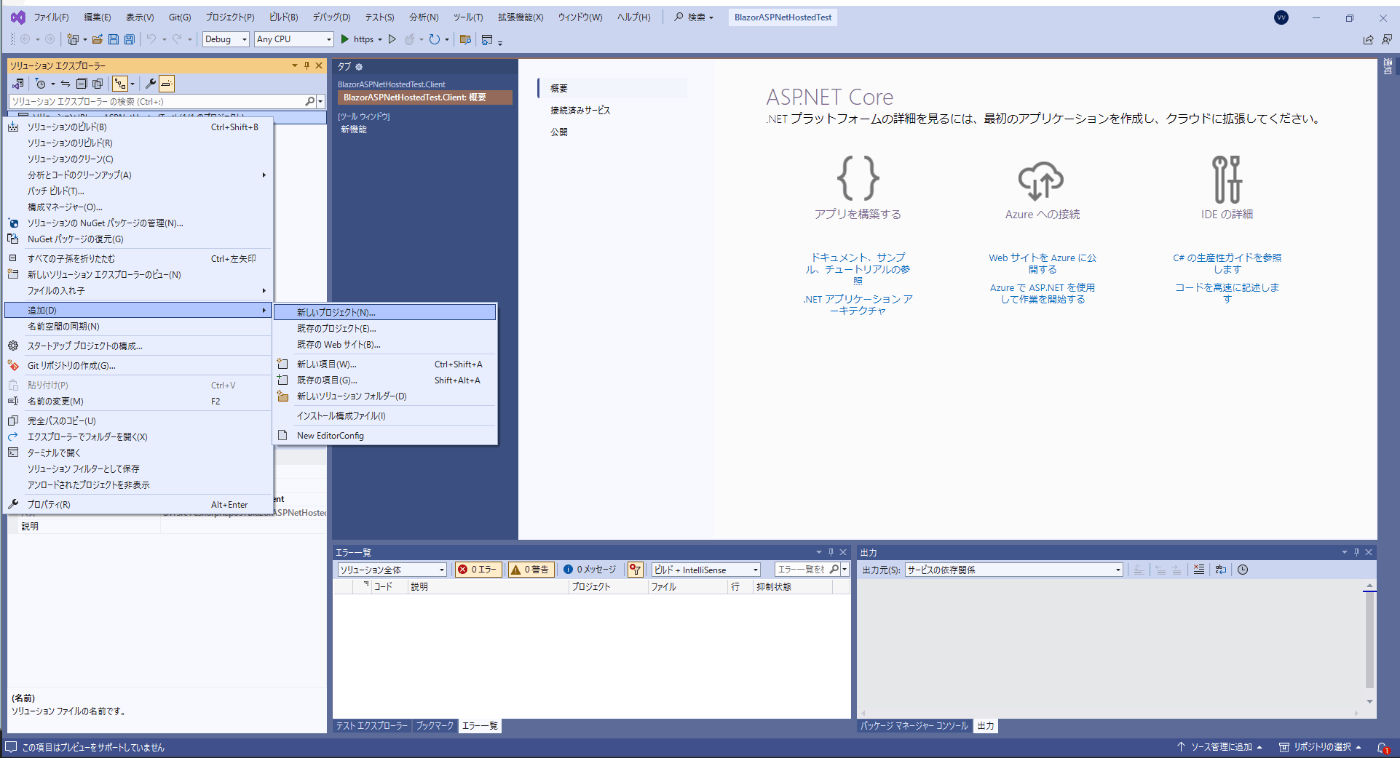Open the Output source dropdown
Screen dimensions: 1400x758
point(1014,569)
